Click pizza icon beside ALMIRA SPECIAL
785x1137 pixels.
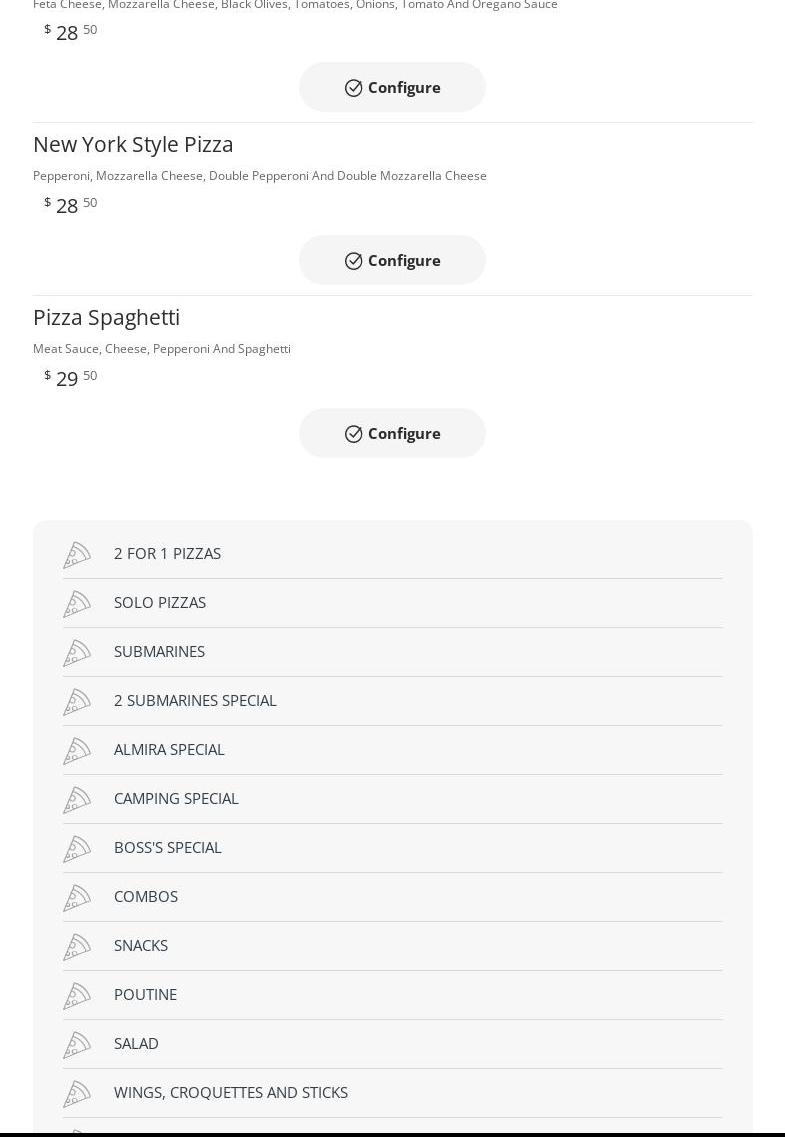77,751
